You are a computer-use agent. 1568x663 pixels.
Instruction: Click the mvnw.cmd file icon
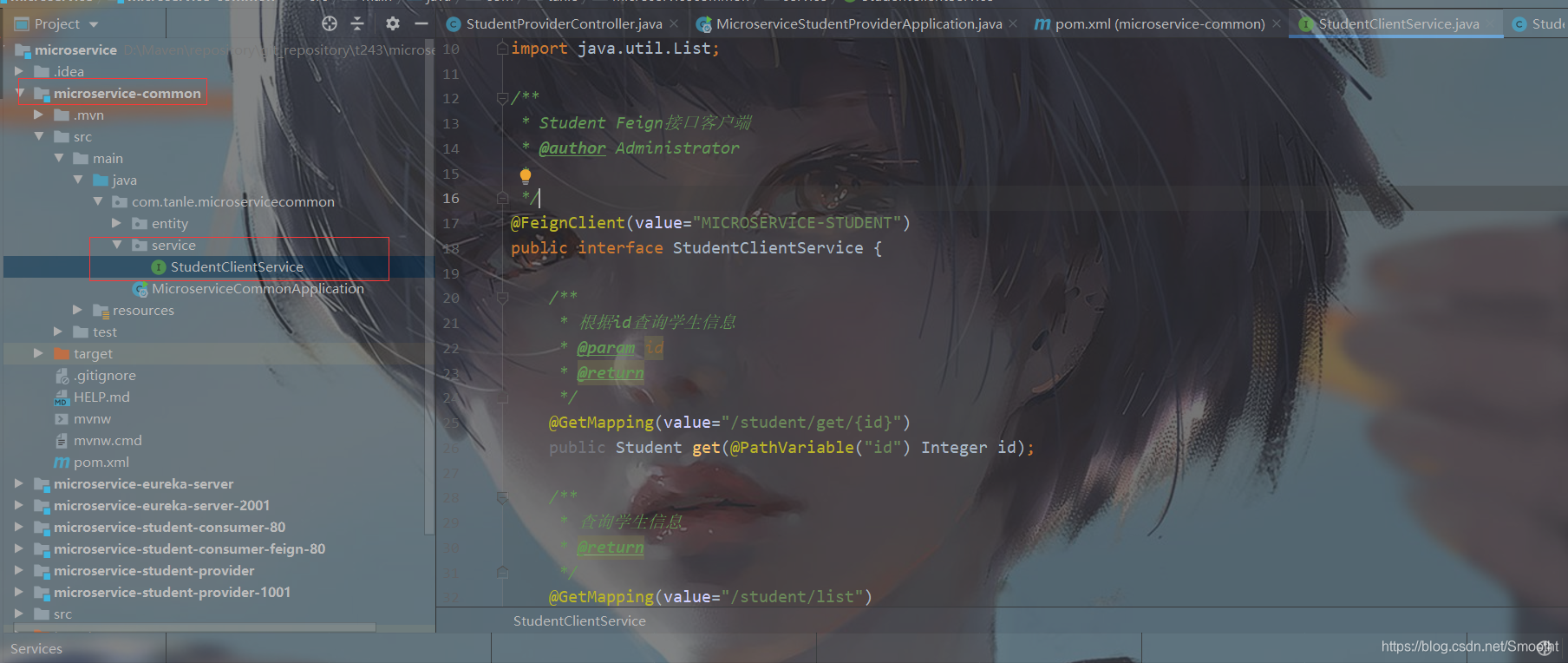62,441
